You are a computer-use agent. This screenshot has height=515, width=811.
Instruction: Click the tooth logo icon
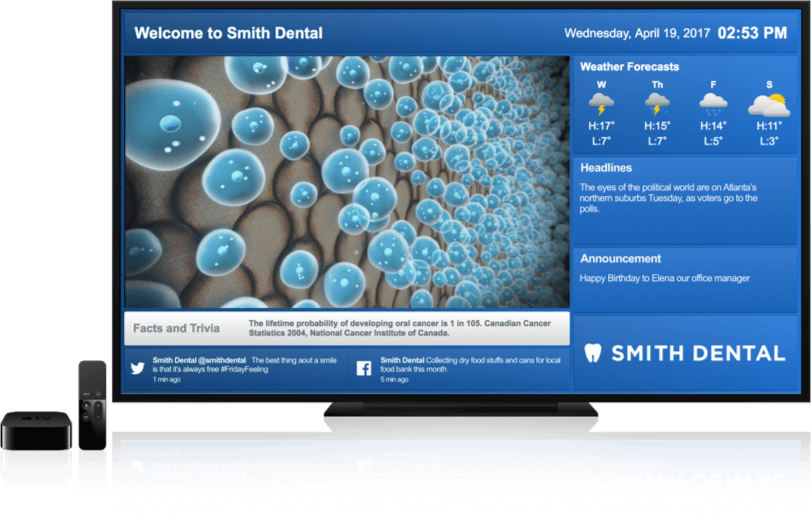pyautogui.click(x=593, y=353)
